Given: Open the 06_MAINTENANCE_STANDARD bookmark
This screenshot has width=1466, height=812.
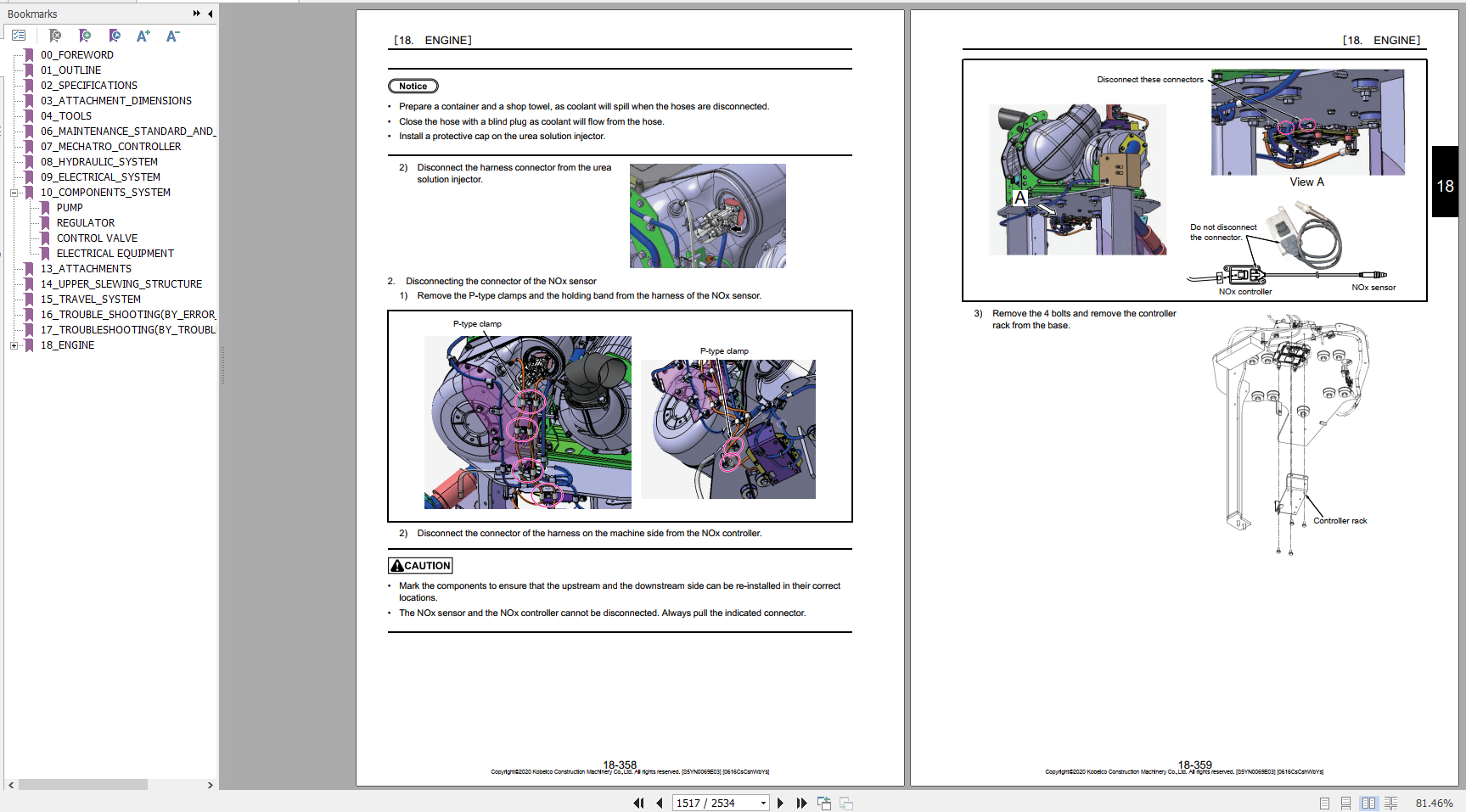Looking at the screenshot, I should [x=128, y=132].
